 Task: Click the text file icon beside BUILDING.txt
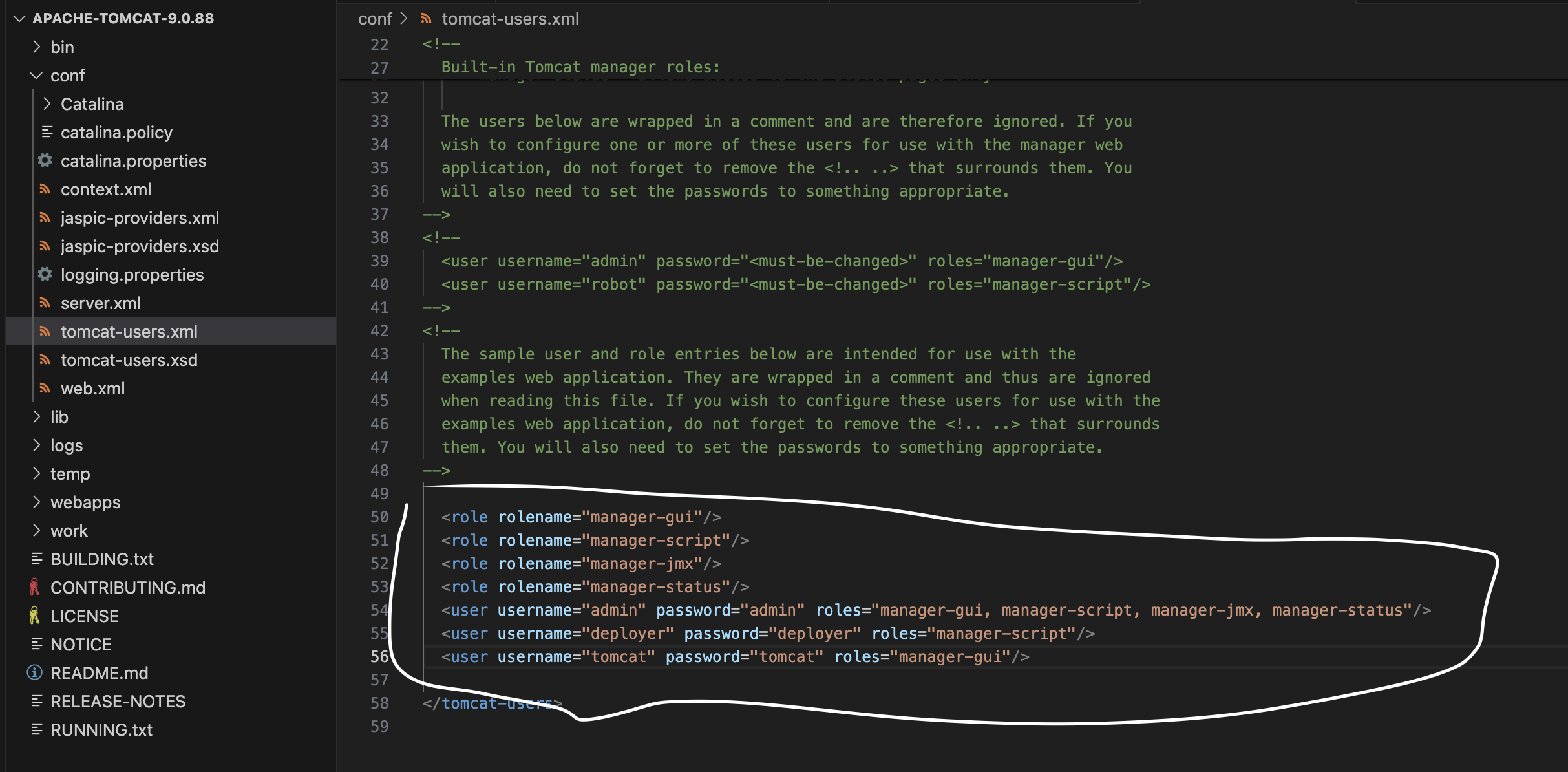(x=37, y=559)
